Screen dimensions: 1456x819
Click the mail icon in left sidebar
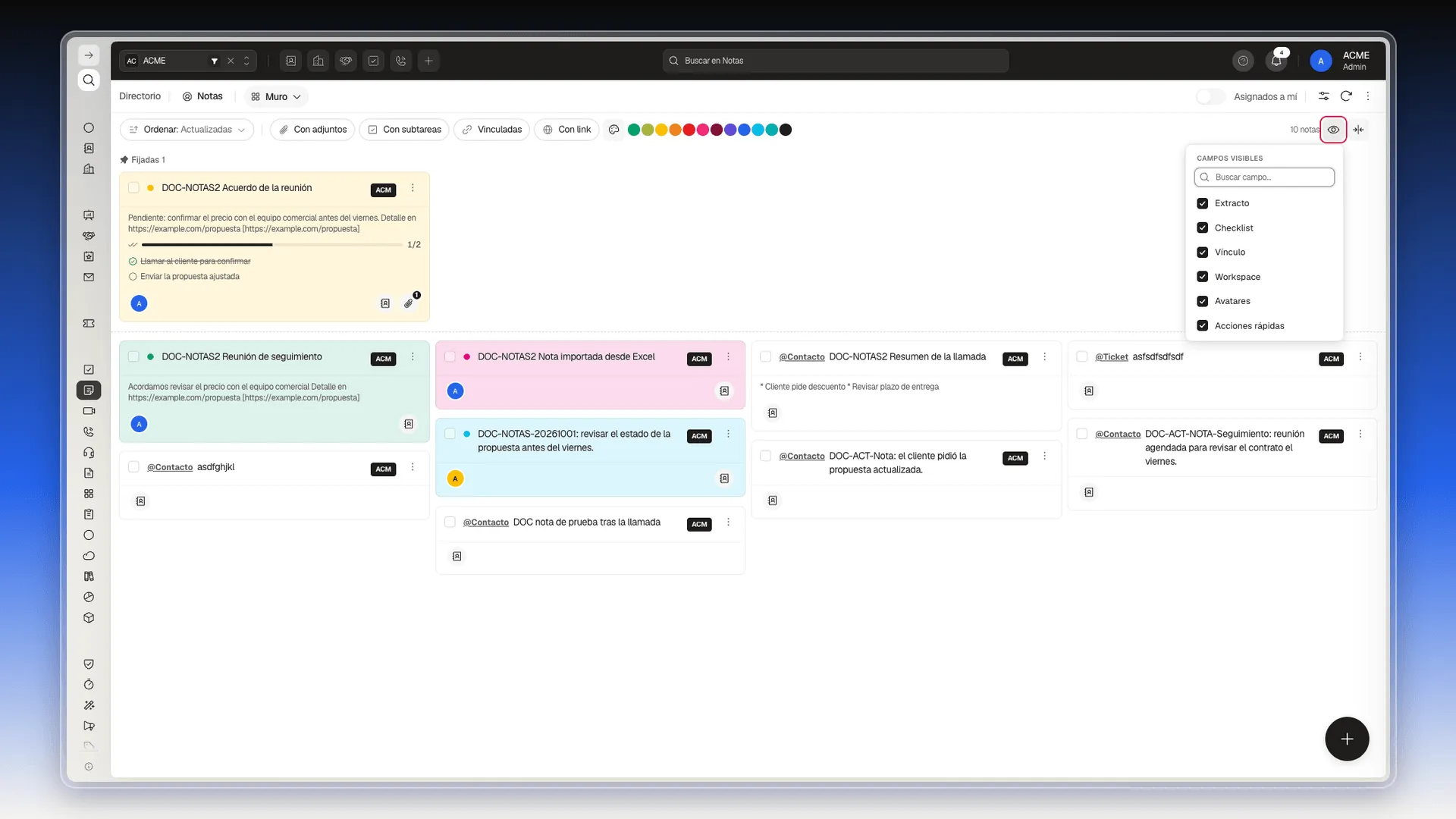[89, 278]
